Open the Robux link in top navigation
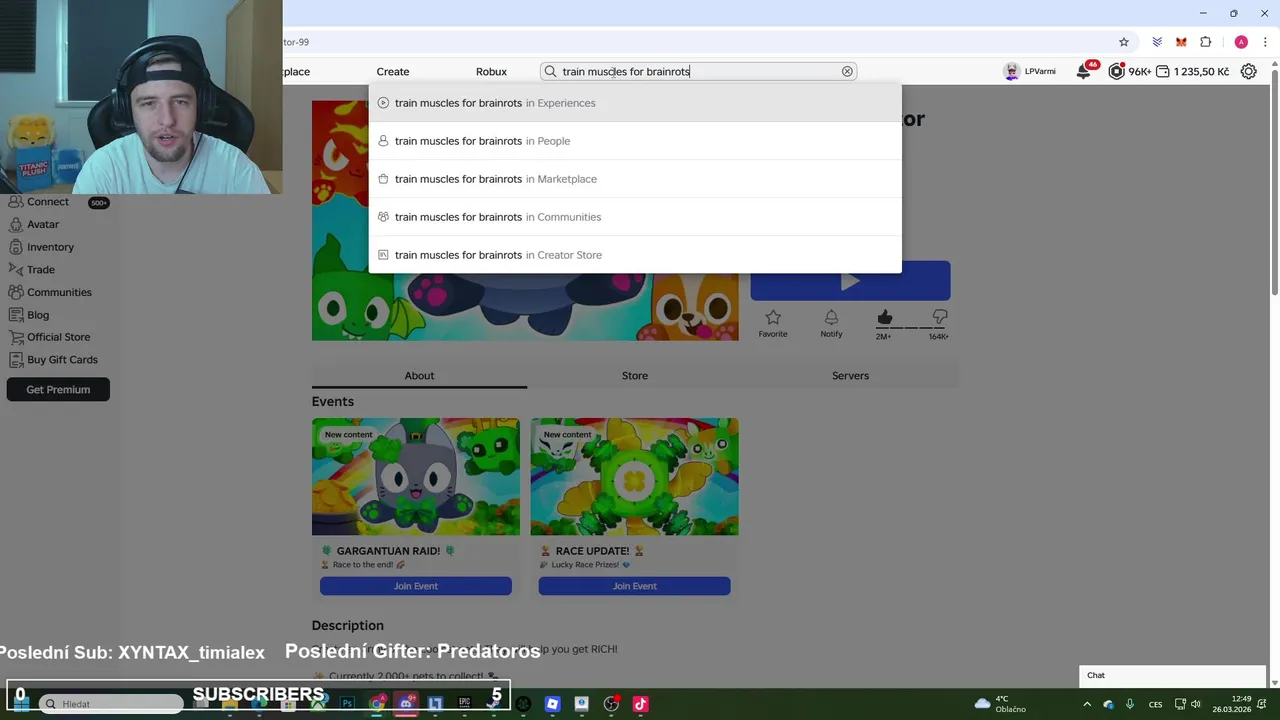 (491, 71)
